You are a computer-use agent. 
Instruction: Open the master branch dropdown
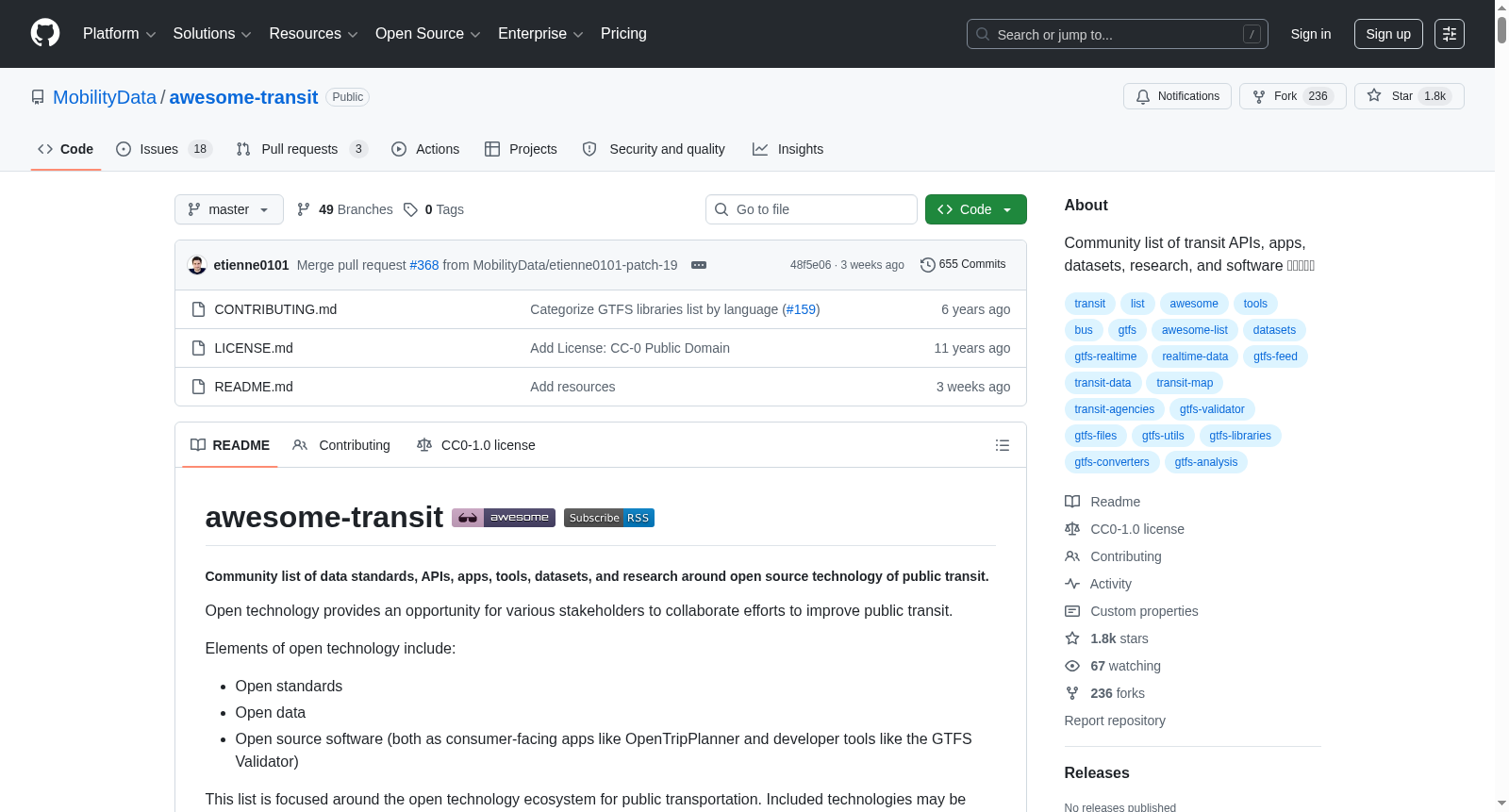coord(229,209)
